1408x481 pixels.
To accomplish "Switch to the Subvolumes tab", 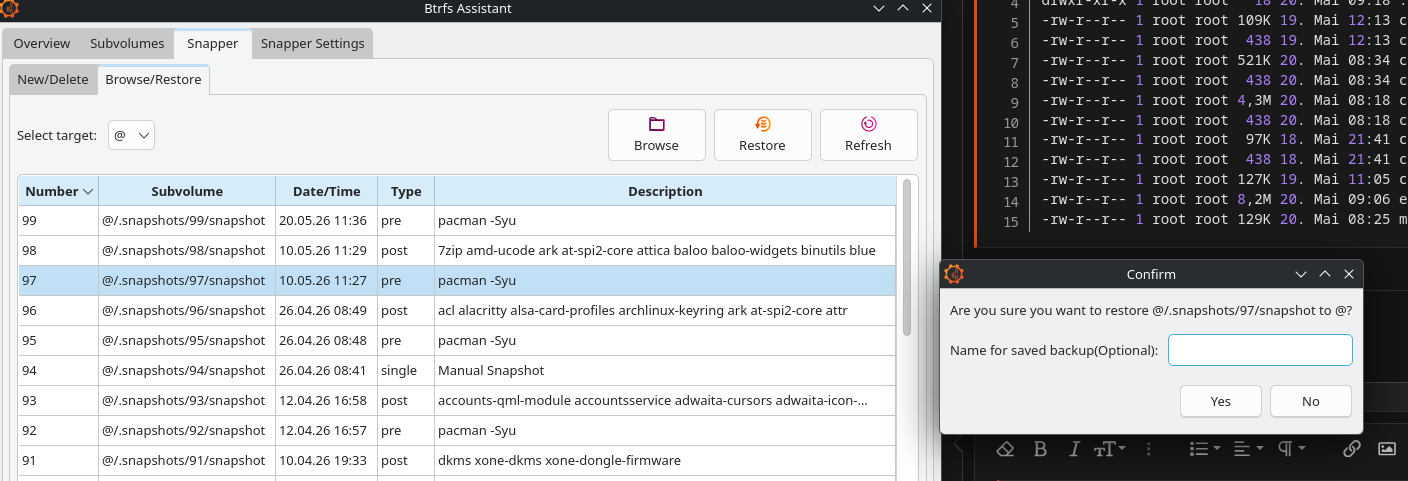I will pos(127,44).
